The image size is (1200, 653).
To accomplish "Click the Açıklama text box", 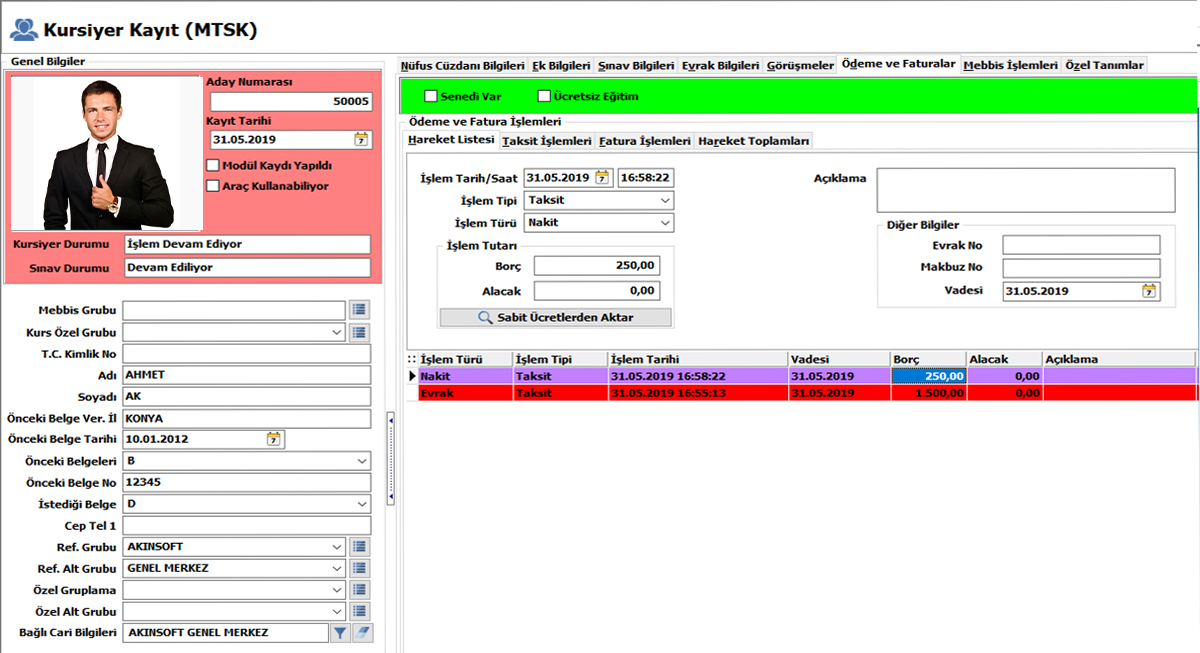I will point(1025,190).
